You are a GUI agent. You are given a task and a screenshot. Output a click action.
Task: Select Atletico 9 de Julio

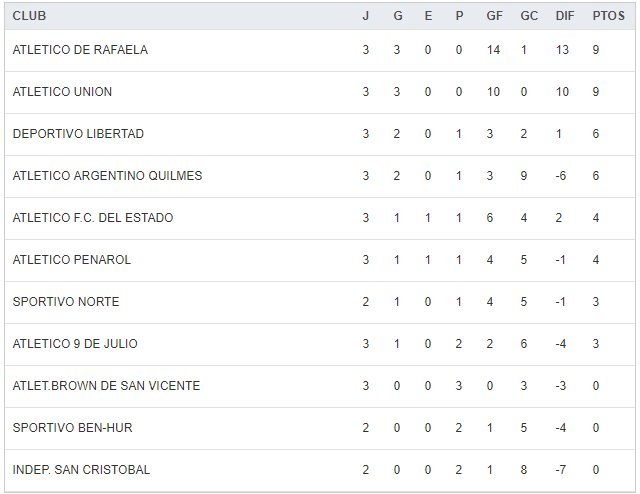(x=75, y=344)
